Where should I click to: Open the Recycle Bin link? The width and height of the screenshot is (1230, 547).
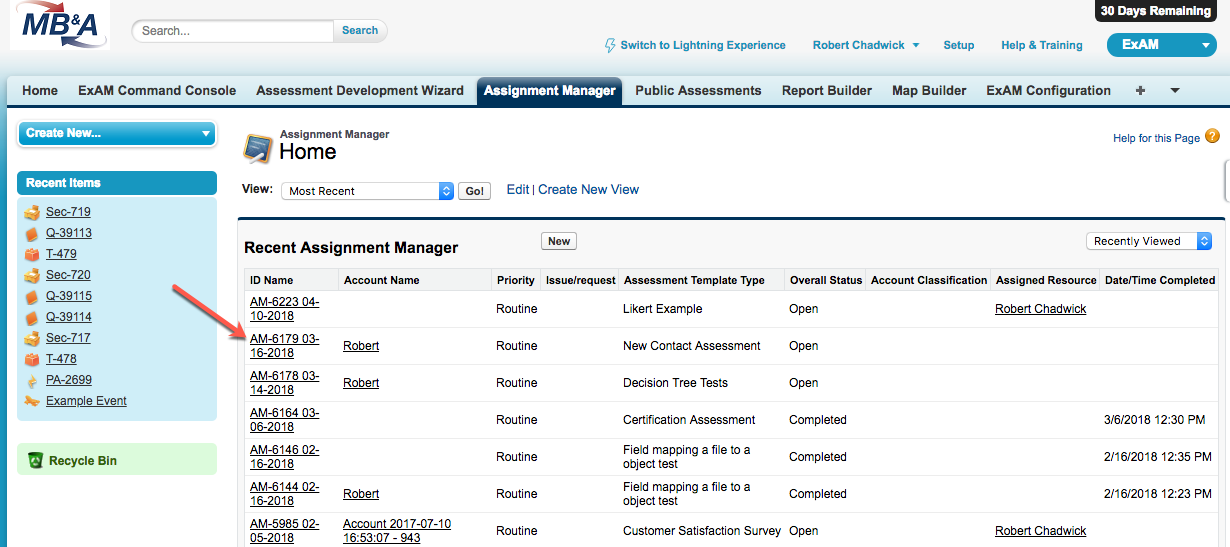point(83,461)
